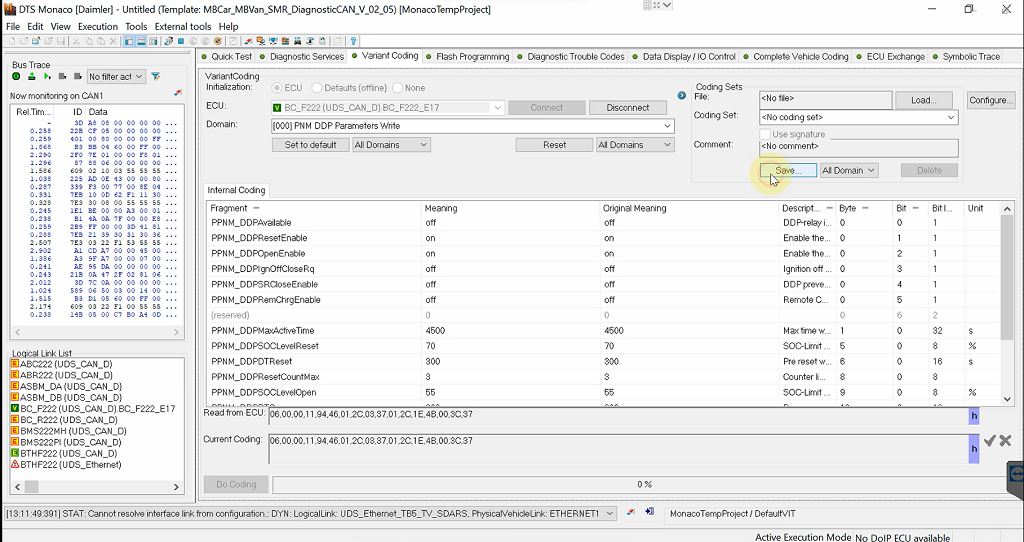Click the checkmark icon beside Current Coding

tap(989, 441)
